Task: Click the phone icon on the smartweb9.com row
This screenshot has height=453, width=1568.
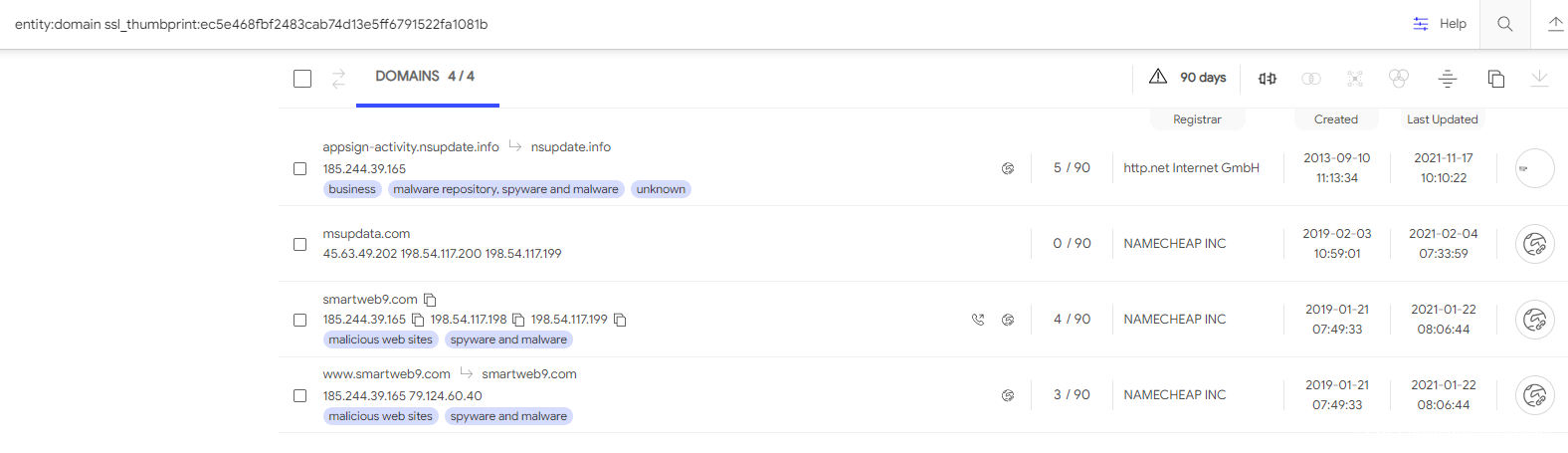Action: coord(978,320)
